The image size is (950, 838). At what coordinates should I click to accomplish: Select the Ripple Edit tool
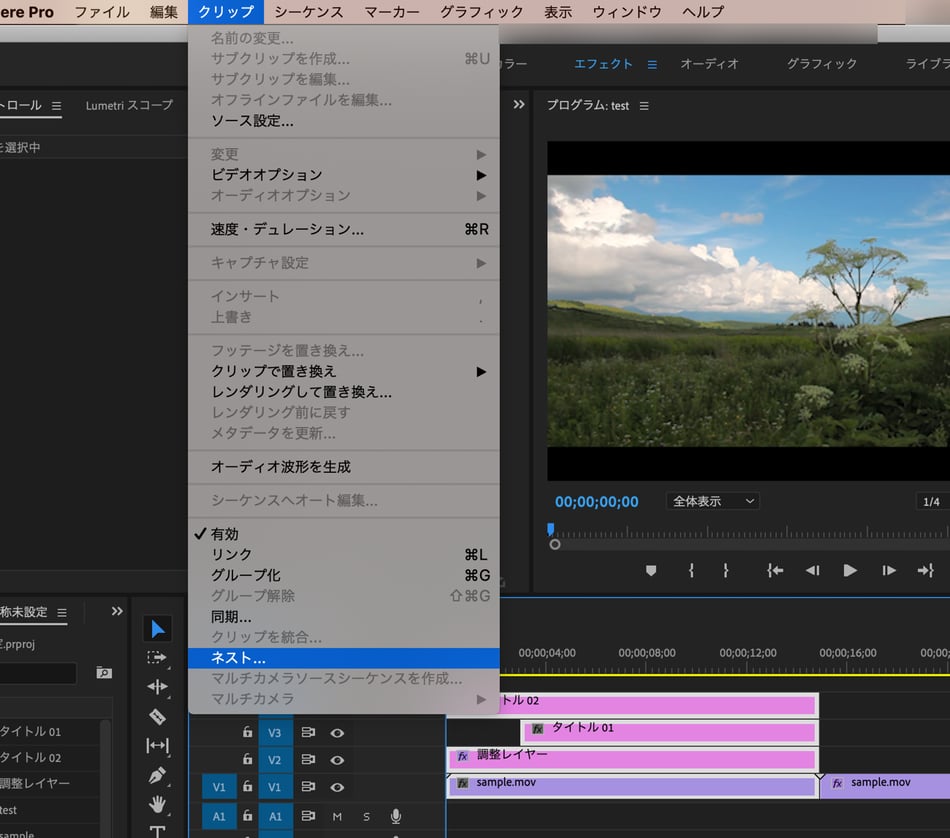157,687
